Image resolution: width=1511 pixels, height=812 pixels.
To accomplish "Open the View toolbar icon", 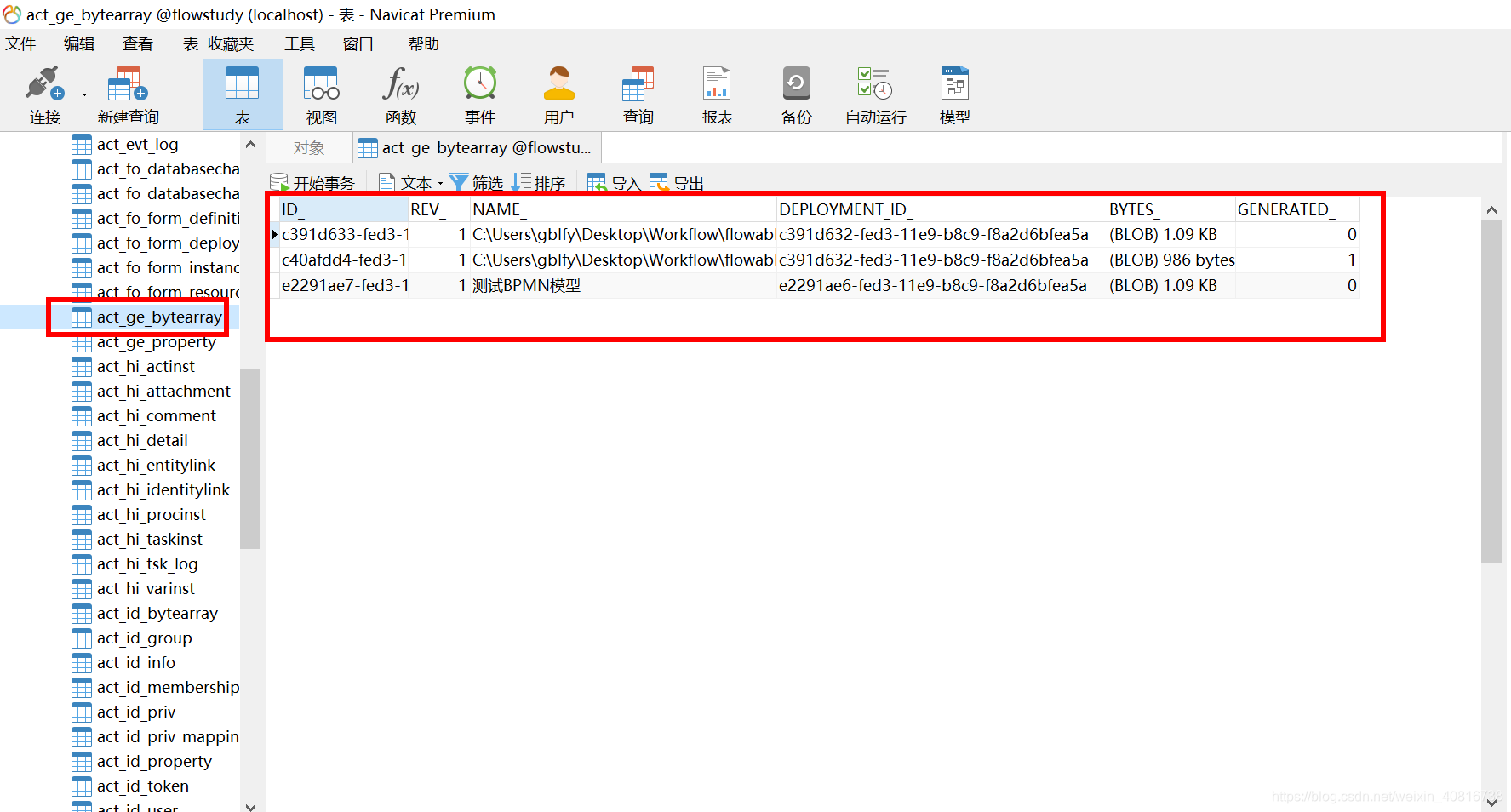I will [x=322, y=83].
